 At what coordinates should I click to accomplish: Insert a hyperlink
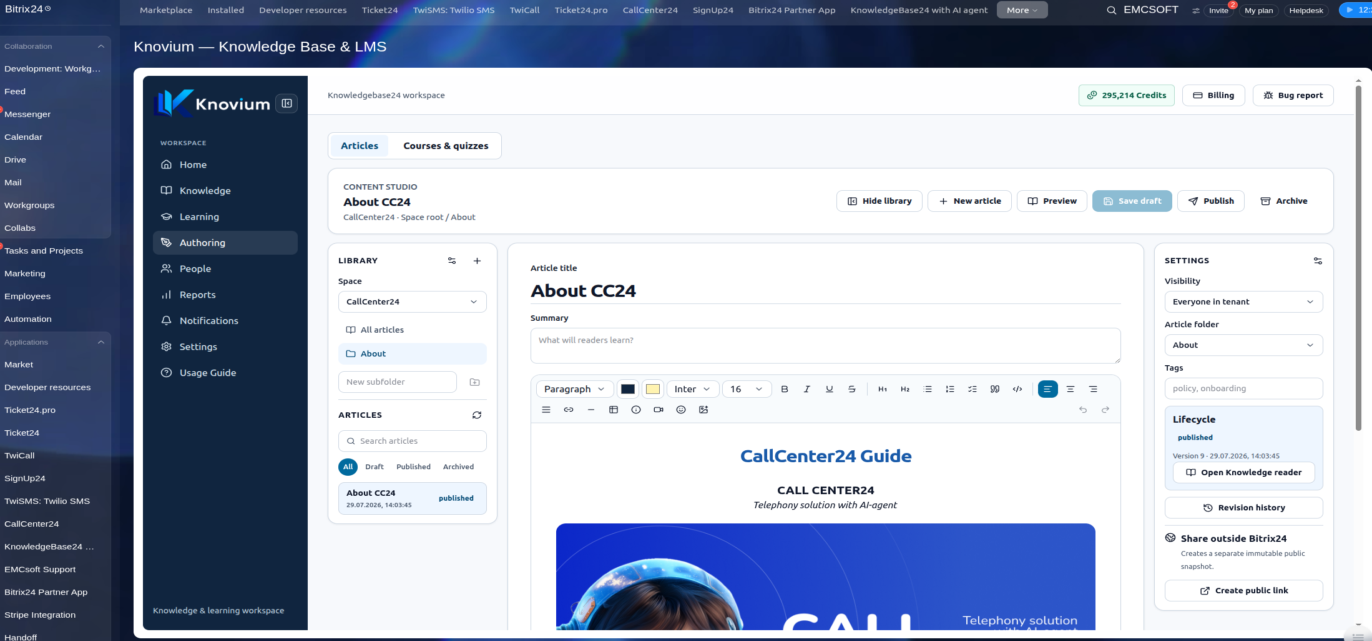coord(568,410)
